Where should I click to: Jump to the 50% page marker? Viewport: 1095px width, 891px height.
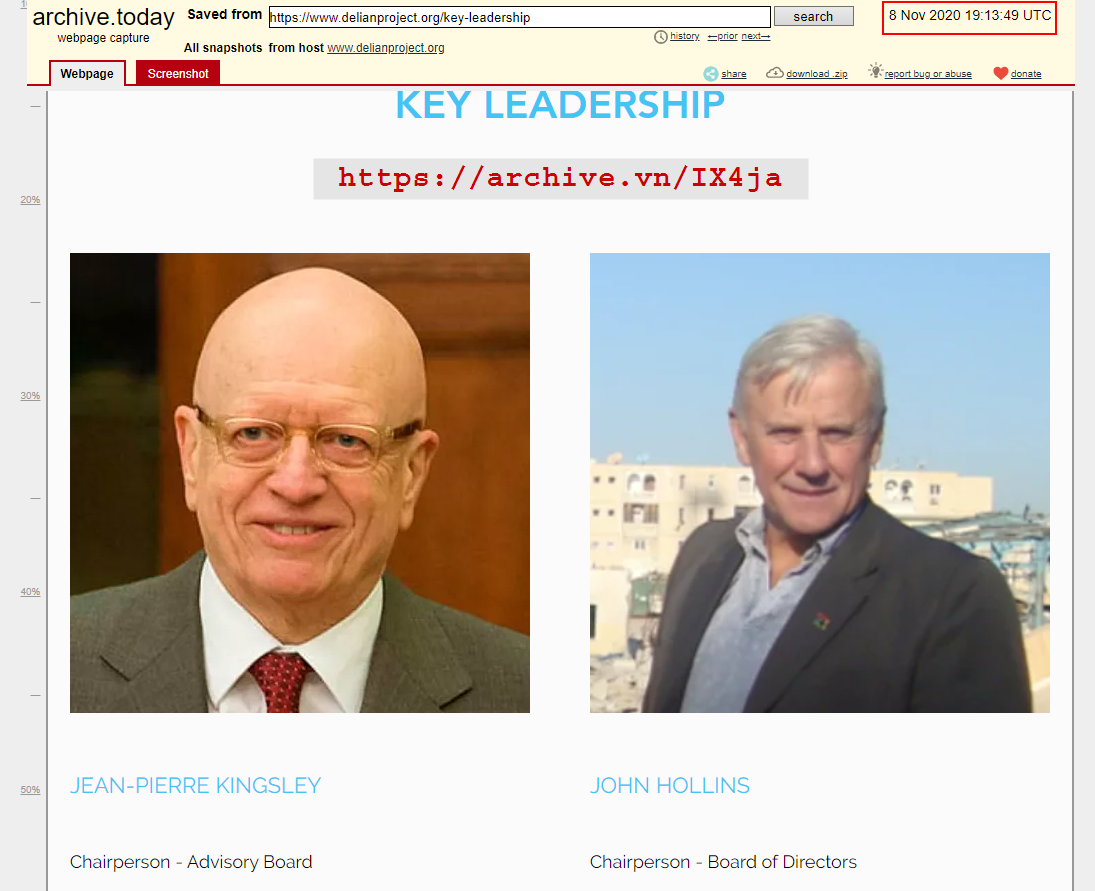tap(30, 790)
